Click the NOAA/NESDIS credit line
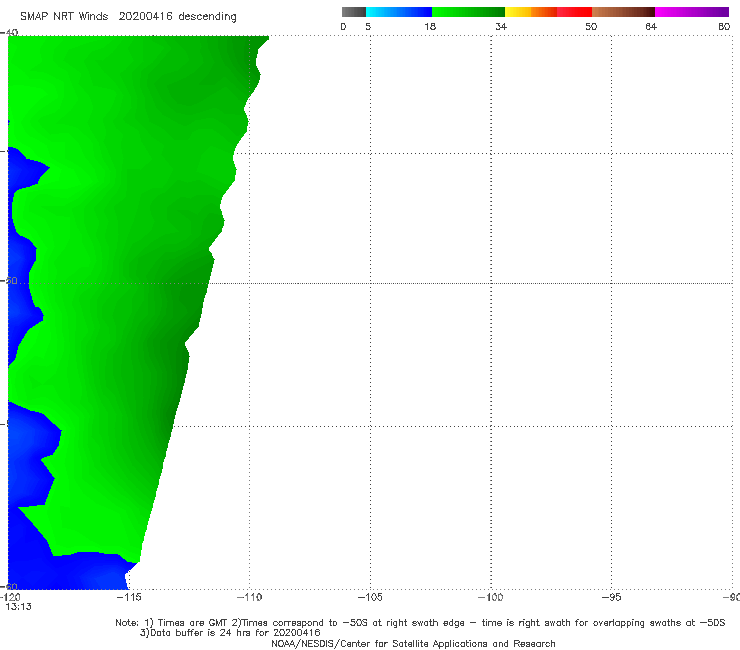740x650 pixels. click(x=413, y=643)
